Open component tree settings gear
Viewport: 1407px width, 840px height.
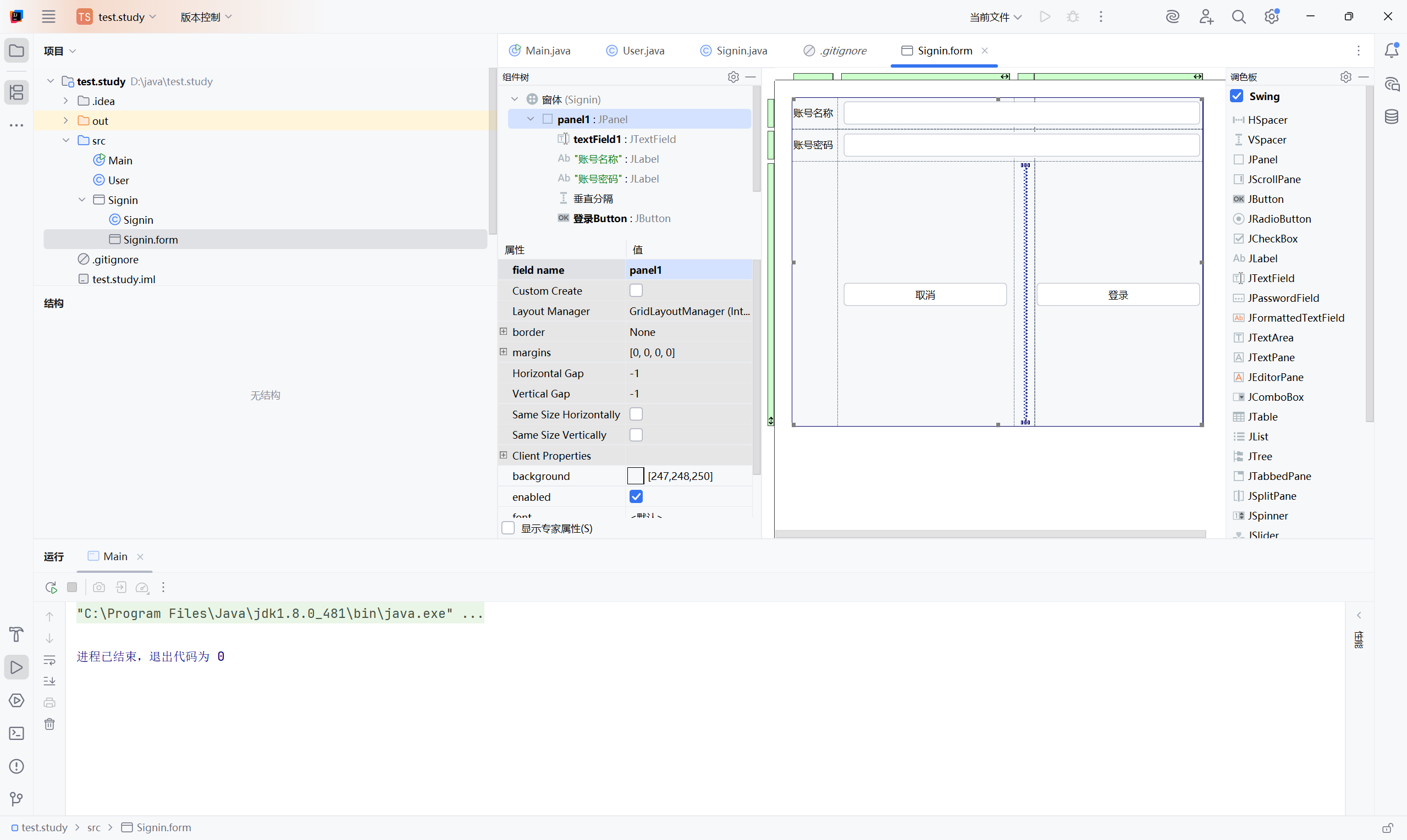tap(733, 76)
